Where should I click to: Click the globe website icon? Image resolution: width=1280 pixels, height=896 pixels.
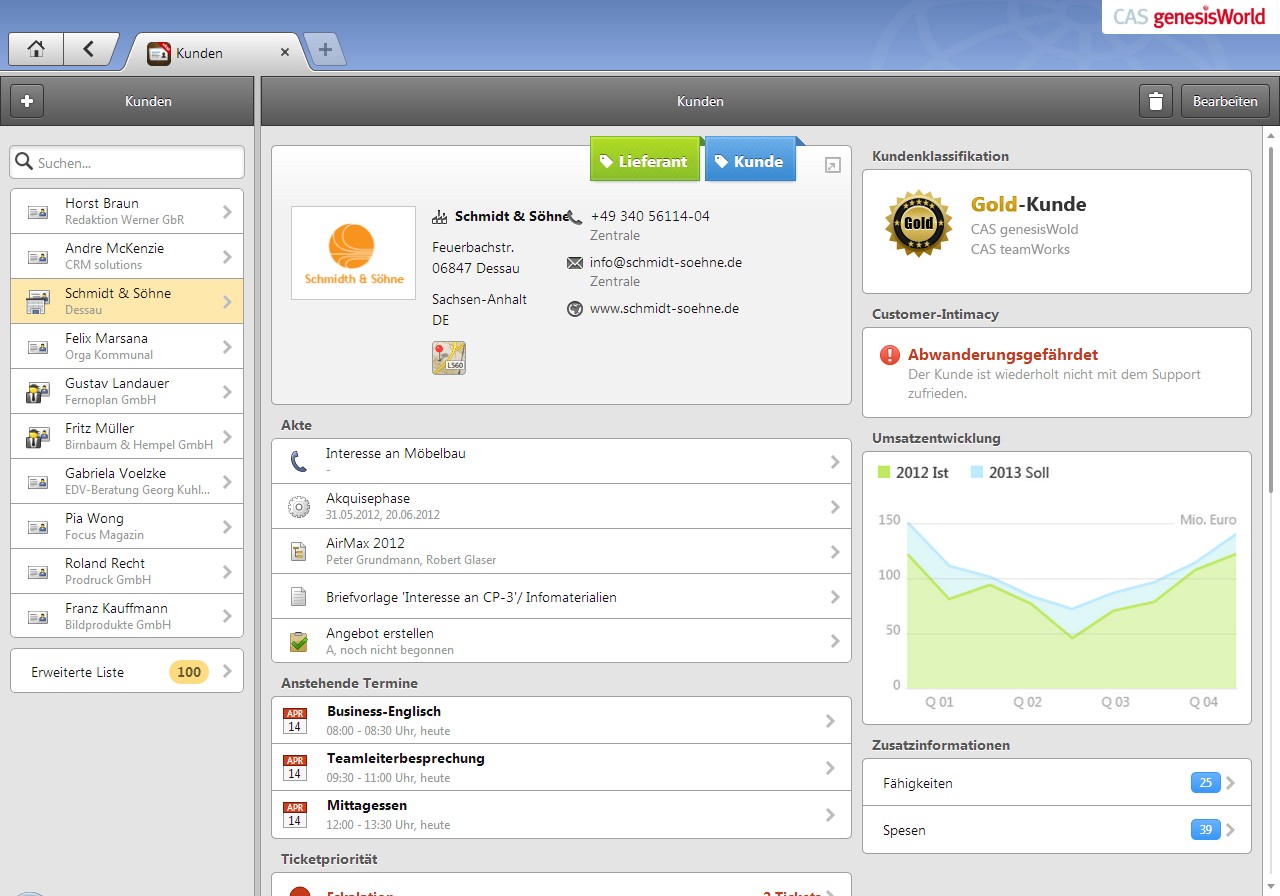point(575,309)
